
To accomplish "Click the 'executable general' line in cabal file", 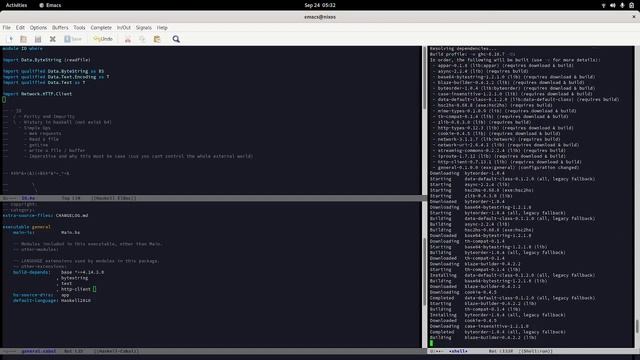I will tap(27, 227).
